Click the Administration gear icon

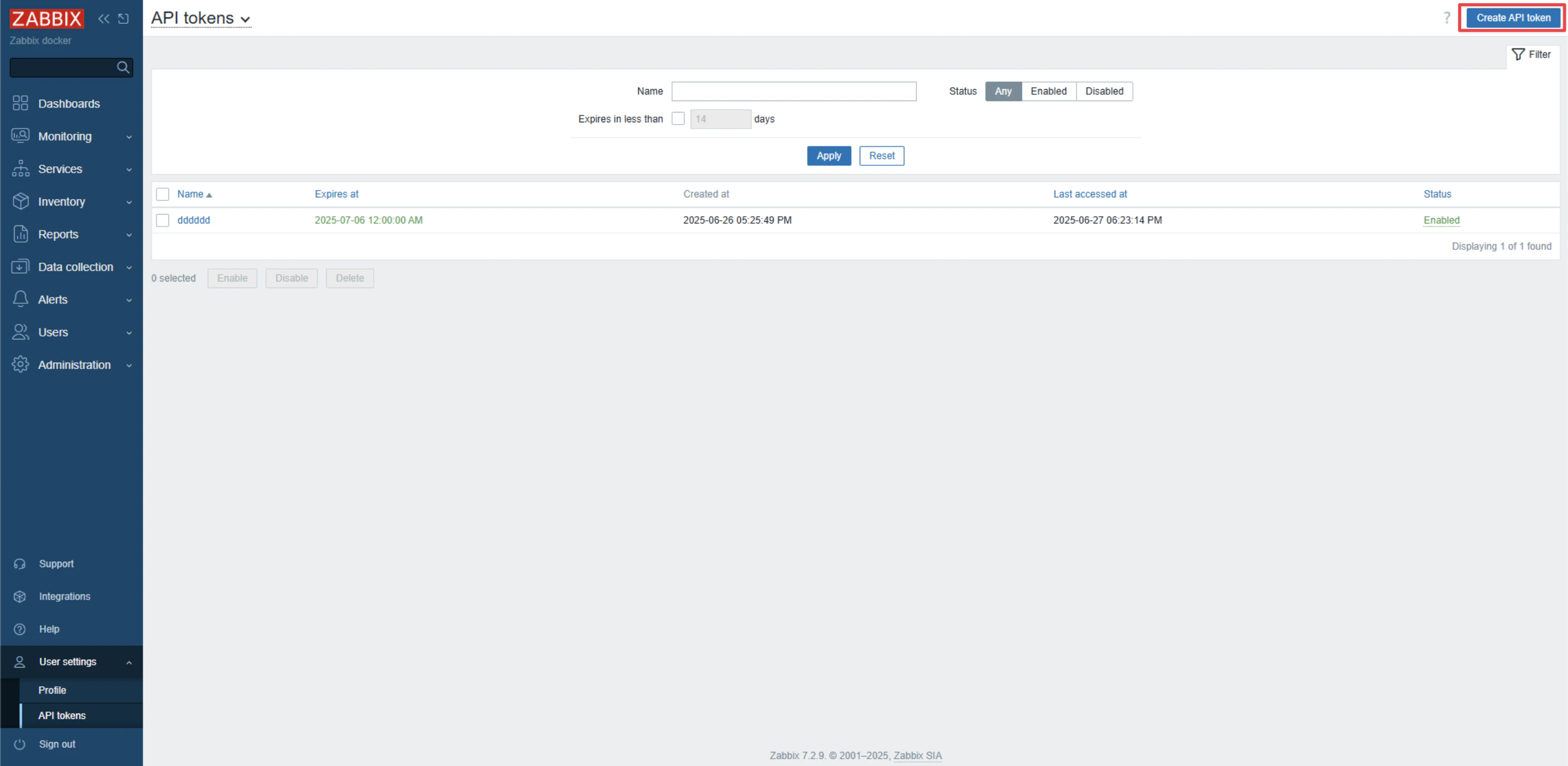click(x=20, y=364)
